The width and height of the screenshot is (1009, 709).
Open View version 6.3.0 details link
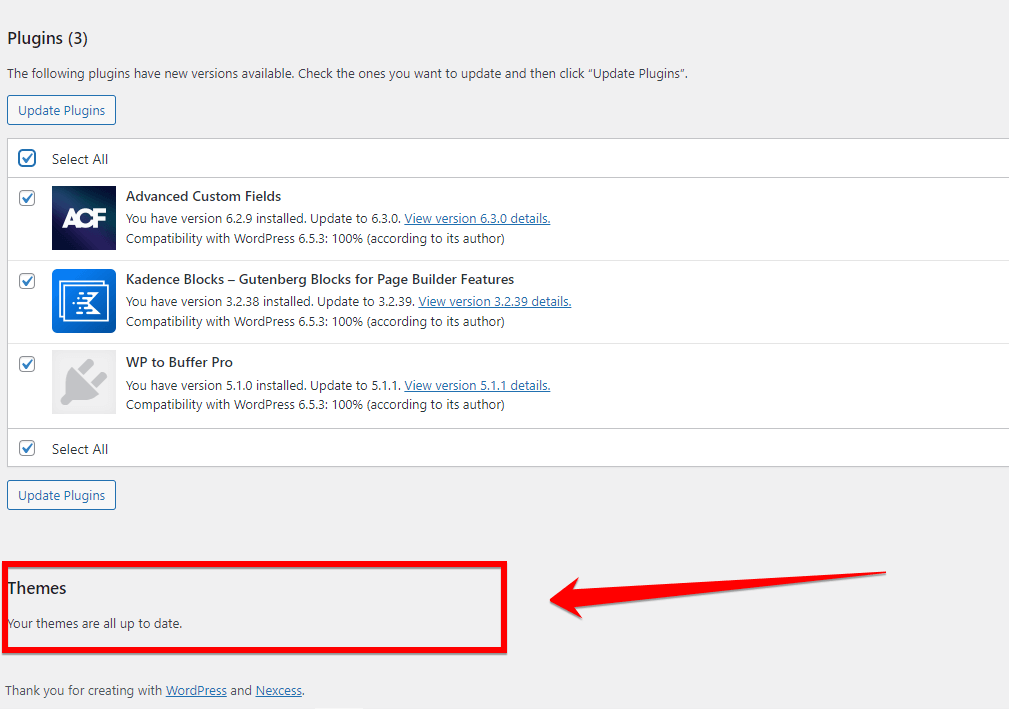pyautogui.click(x=477, y=218)
